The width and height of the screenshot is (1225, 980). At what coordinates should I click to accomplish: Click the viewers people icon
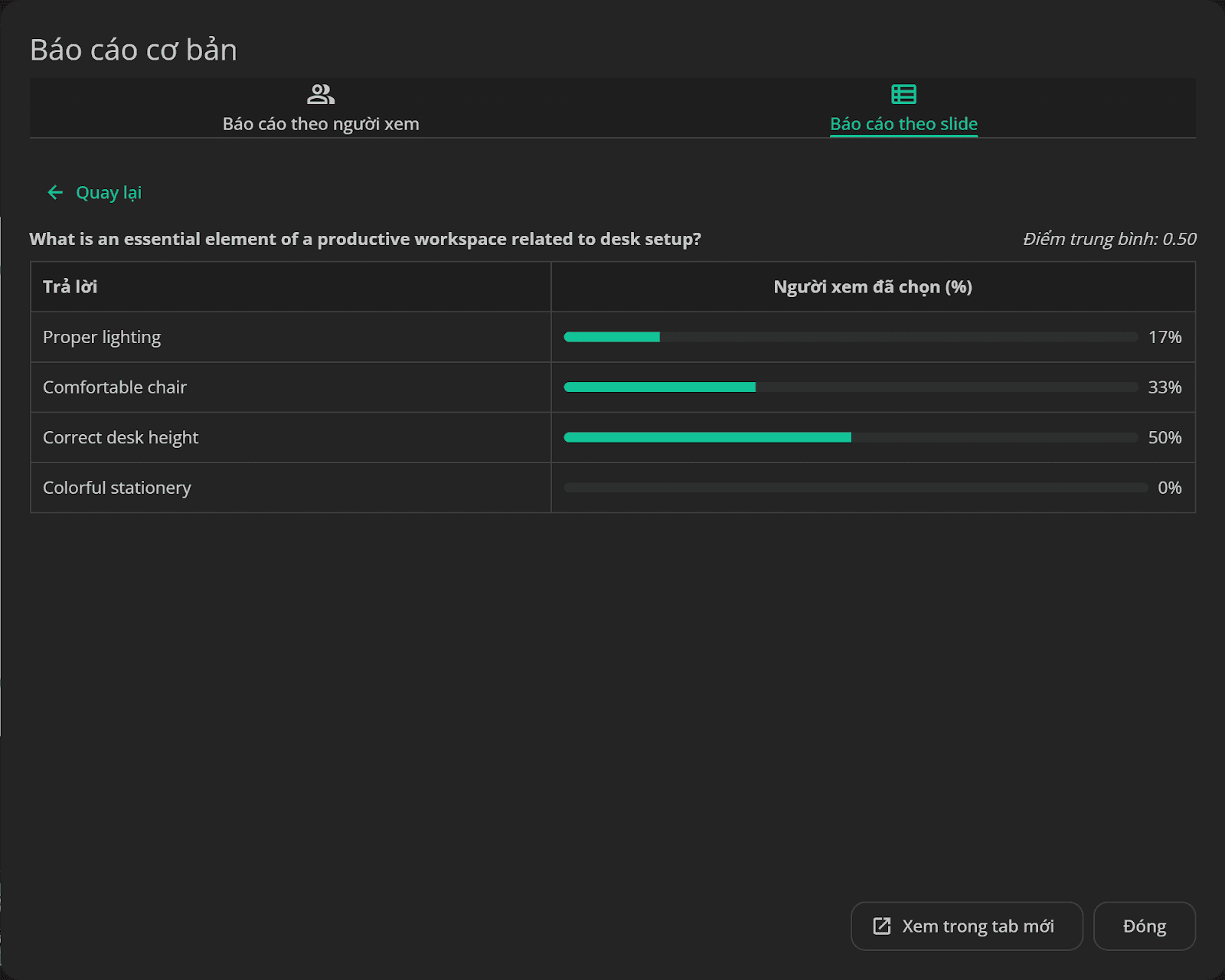pos(321,94)
